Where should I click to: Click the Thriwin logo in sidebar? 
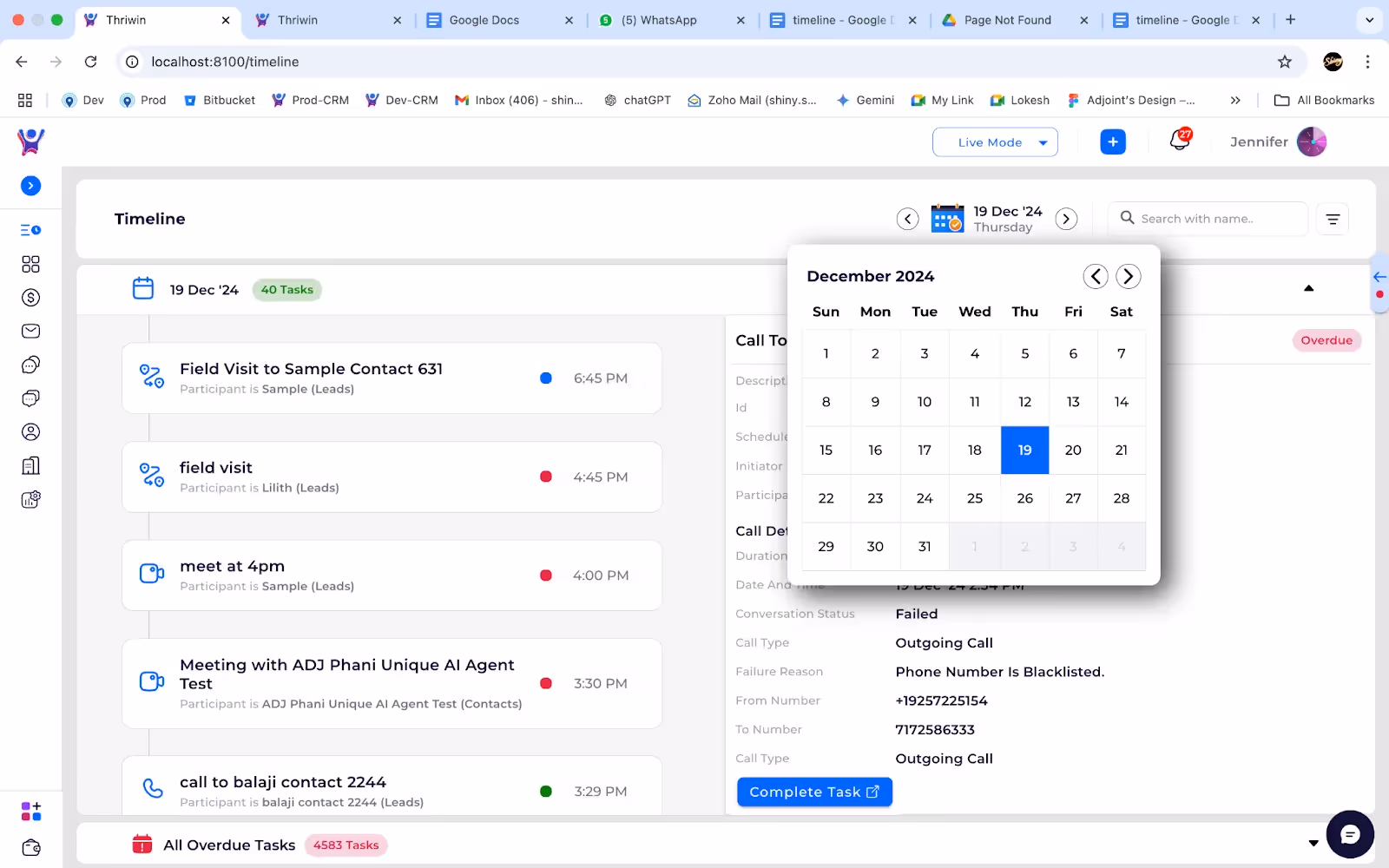30,141
